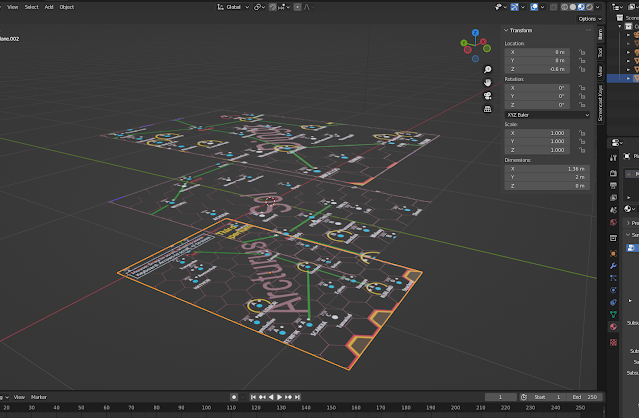639x418 pixels.
Task: Open the Scene properties tab icon
Action: click(x=613, y=210)
